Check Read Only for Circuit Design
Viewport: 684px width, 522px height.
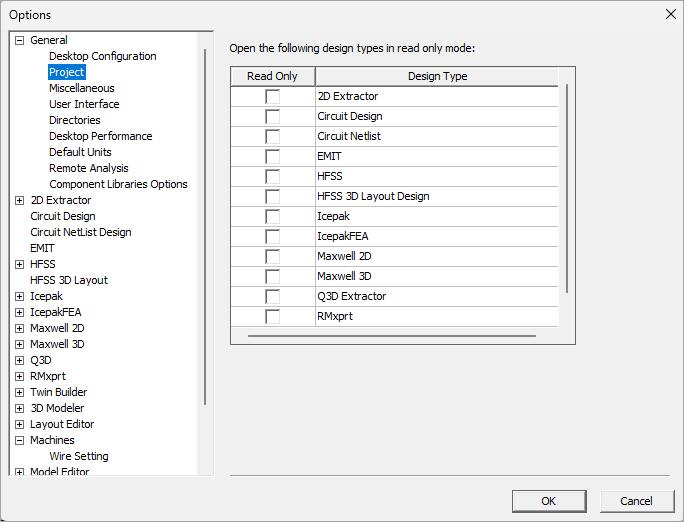(x=273, y=116)
